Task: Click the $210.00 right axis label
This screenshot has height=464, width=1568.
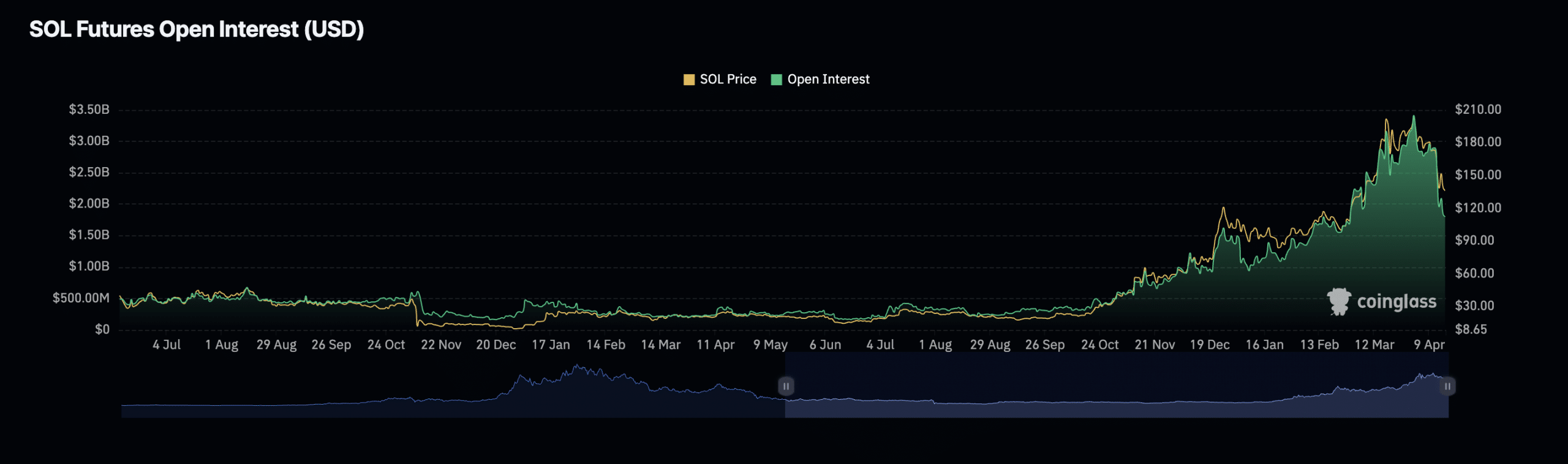Action: (1478, 110)
